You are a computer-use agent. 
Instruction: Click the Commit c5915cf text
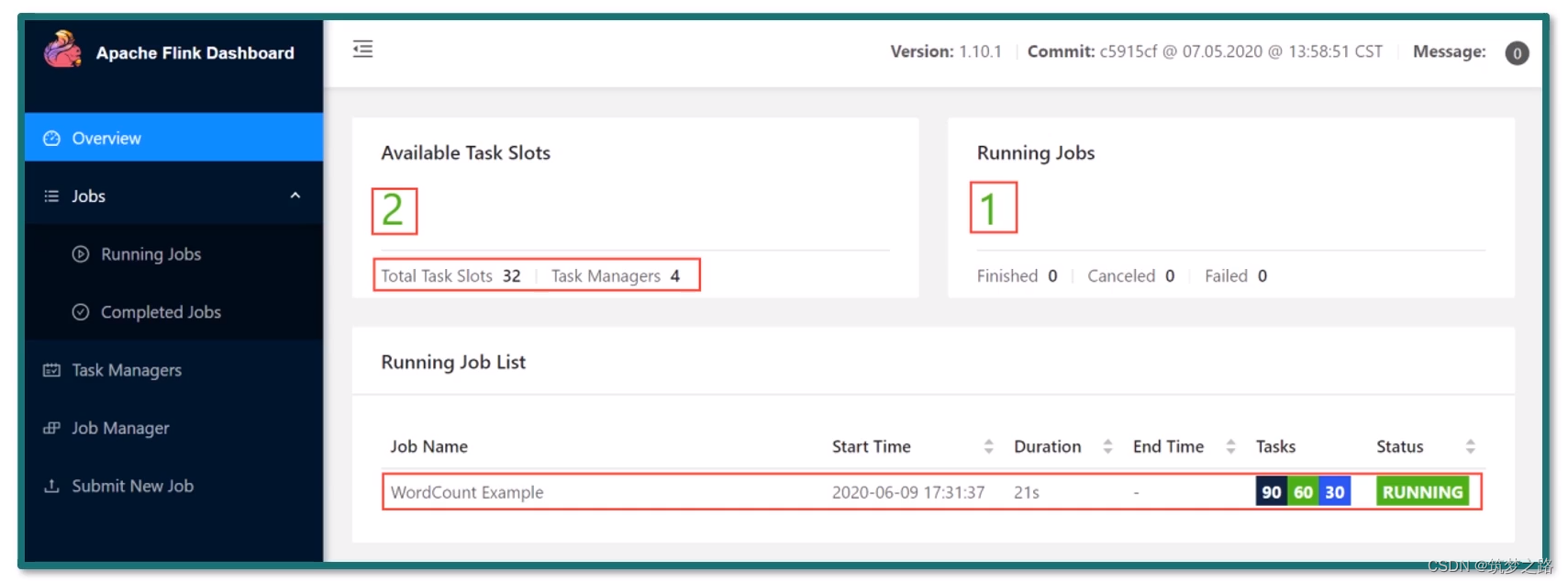[1205, 52]
